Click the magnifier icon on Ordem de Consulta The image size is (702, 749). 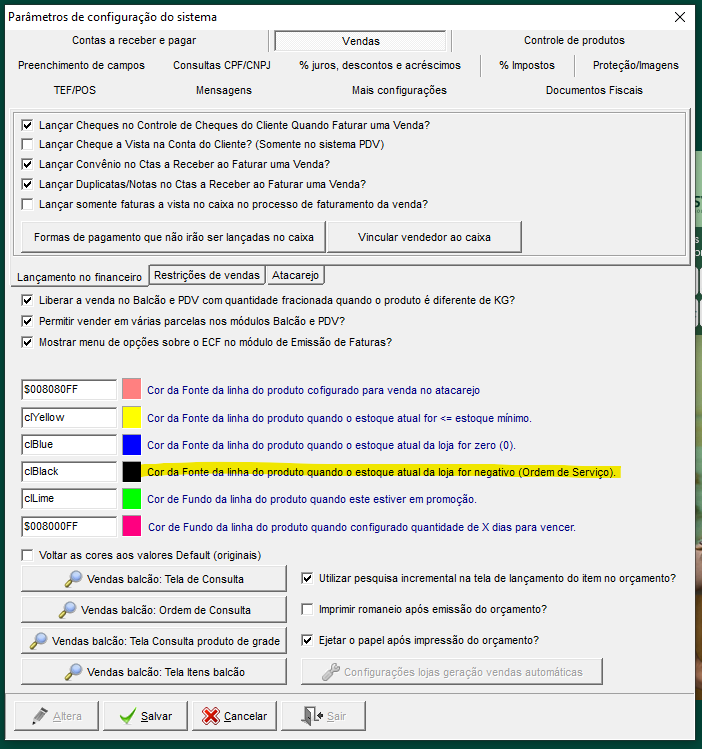click(x=67, y=610)
